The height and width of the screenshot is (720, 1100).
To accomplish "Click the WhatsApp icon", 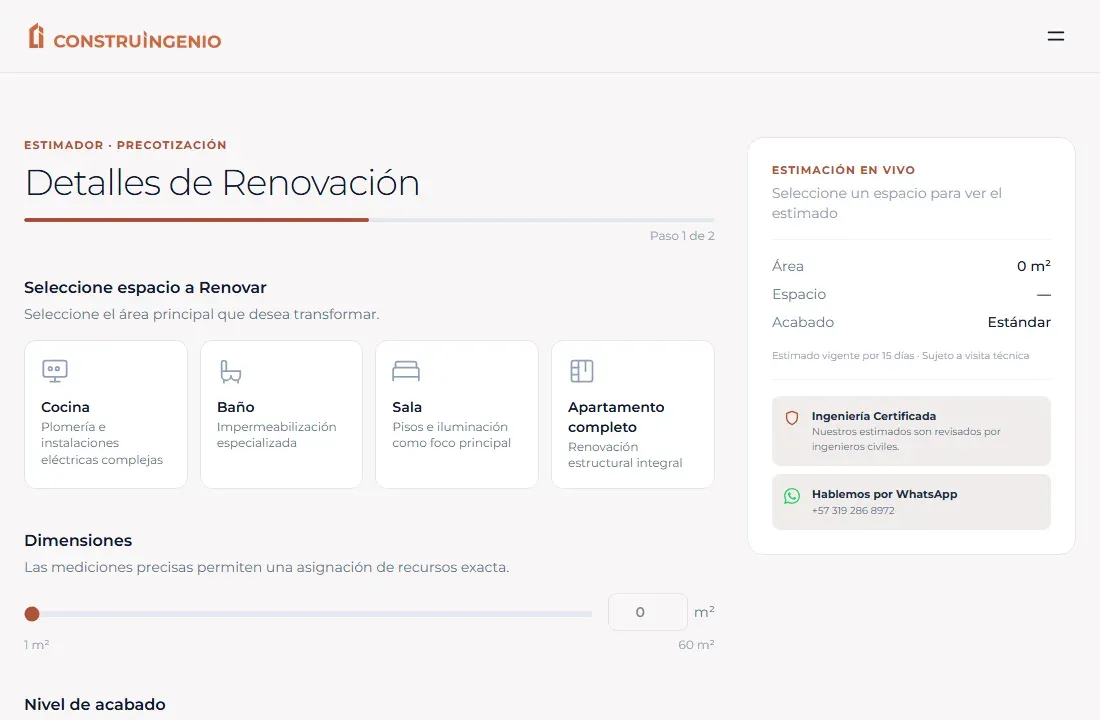I will tap(791, 496).
